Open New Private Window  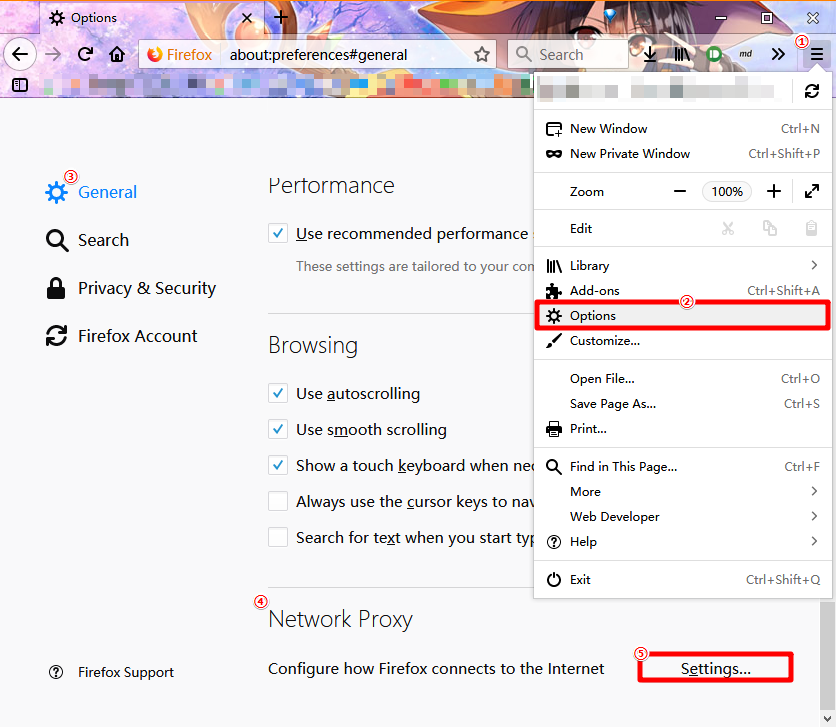(x=682, y=154)
